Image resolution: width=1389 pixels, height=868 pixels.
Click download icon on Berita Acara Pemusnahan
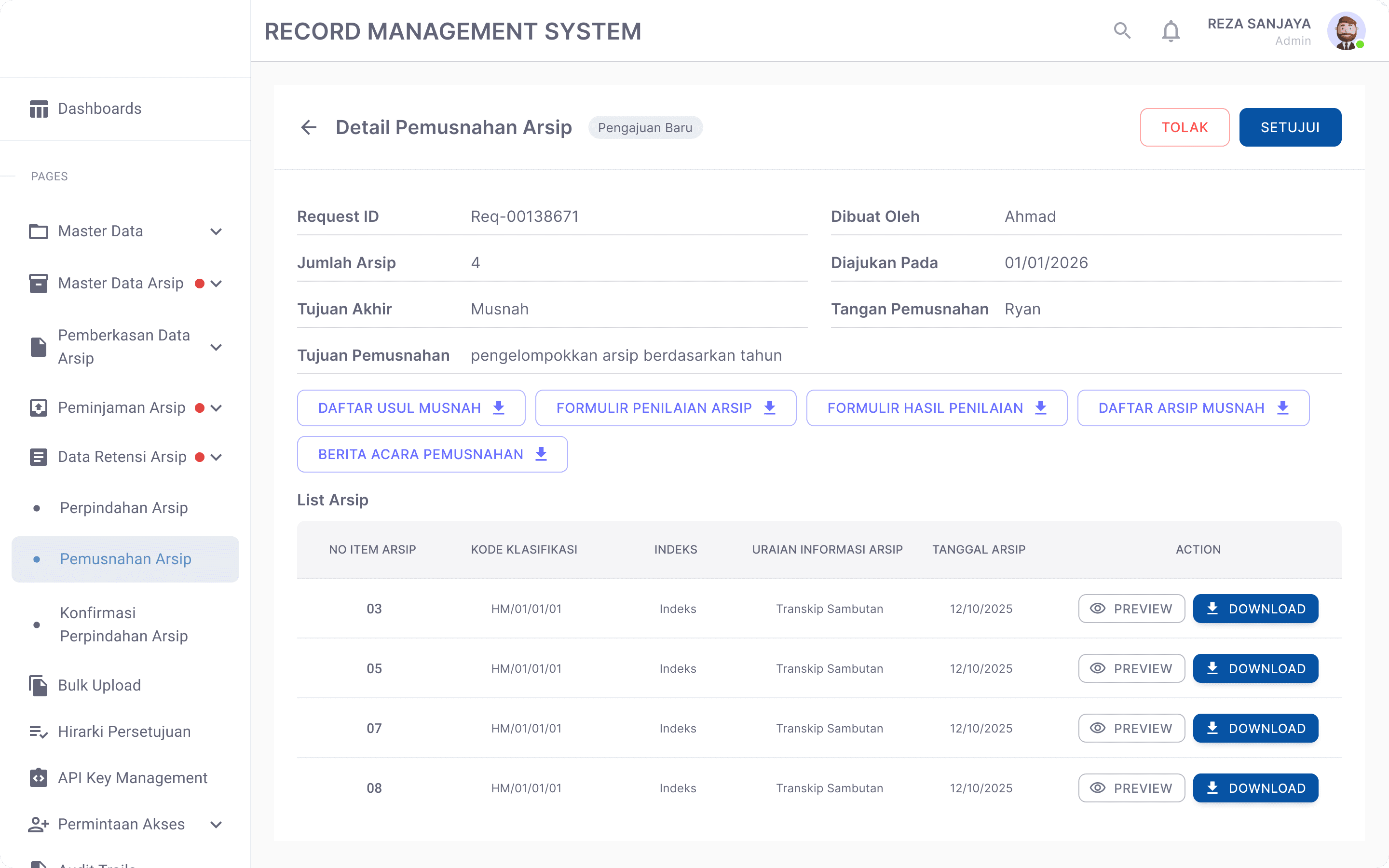coord(541,454)
